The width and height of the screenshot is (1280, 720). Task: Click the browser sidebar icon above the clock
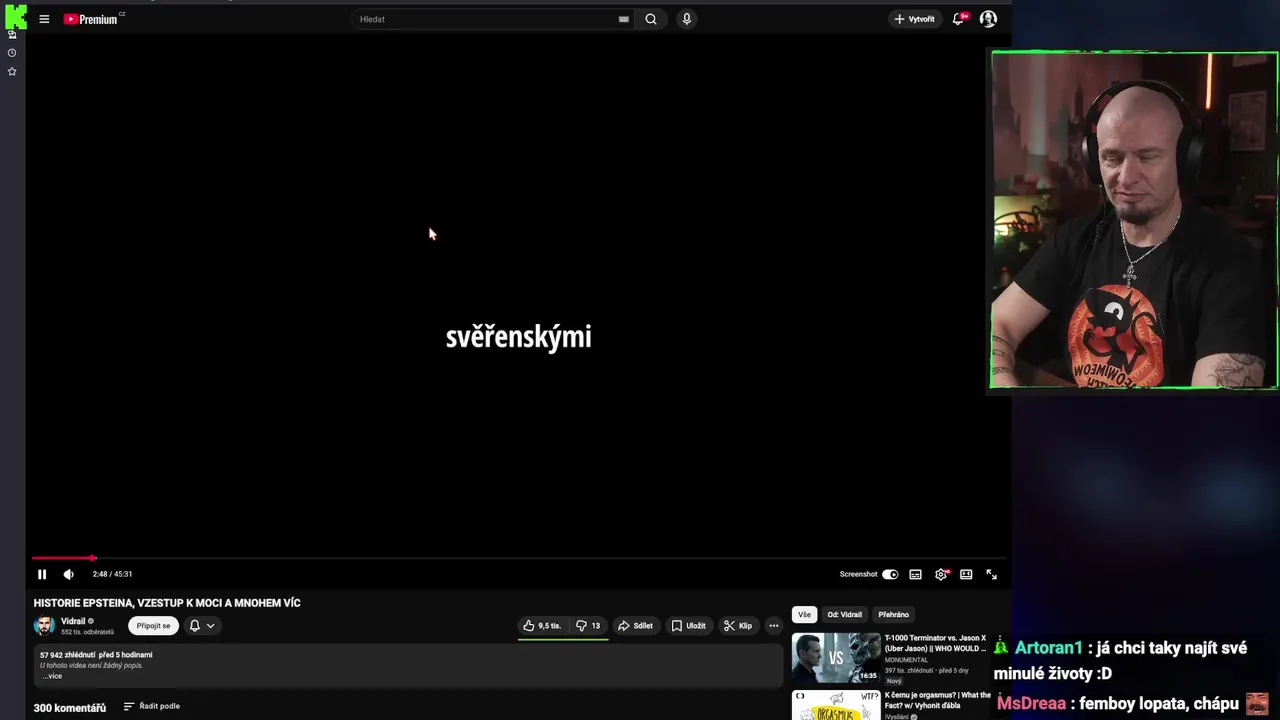12,35
